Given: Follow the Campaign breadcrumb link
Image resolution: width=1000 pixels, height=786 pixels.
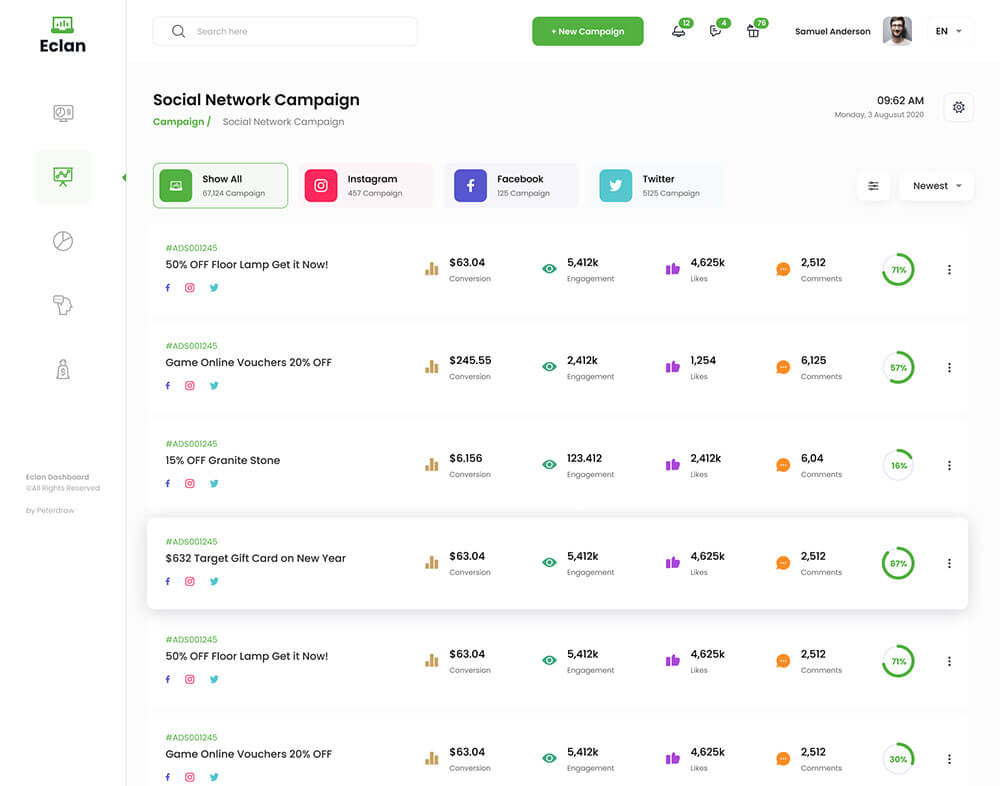Looking at the screenshot, I should (178, 122).
